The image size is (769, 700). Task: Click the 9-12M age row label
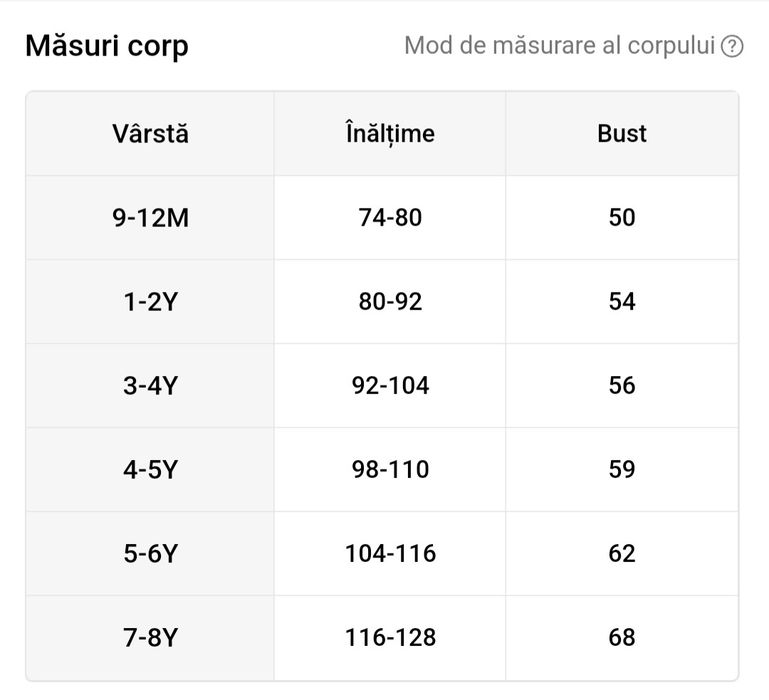pos(150,218)
